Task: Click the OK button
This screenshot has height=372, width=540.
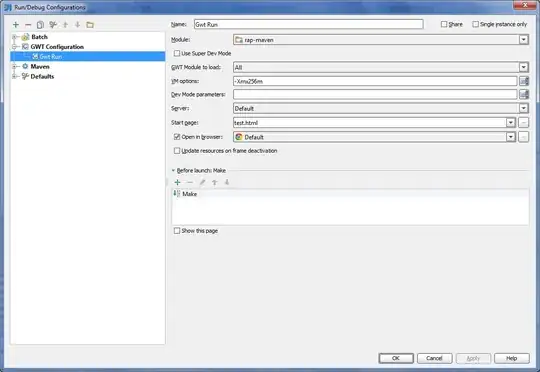Action: click(x=396, y=358)
